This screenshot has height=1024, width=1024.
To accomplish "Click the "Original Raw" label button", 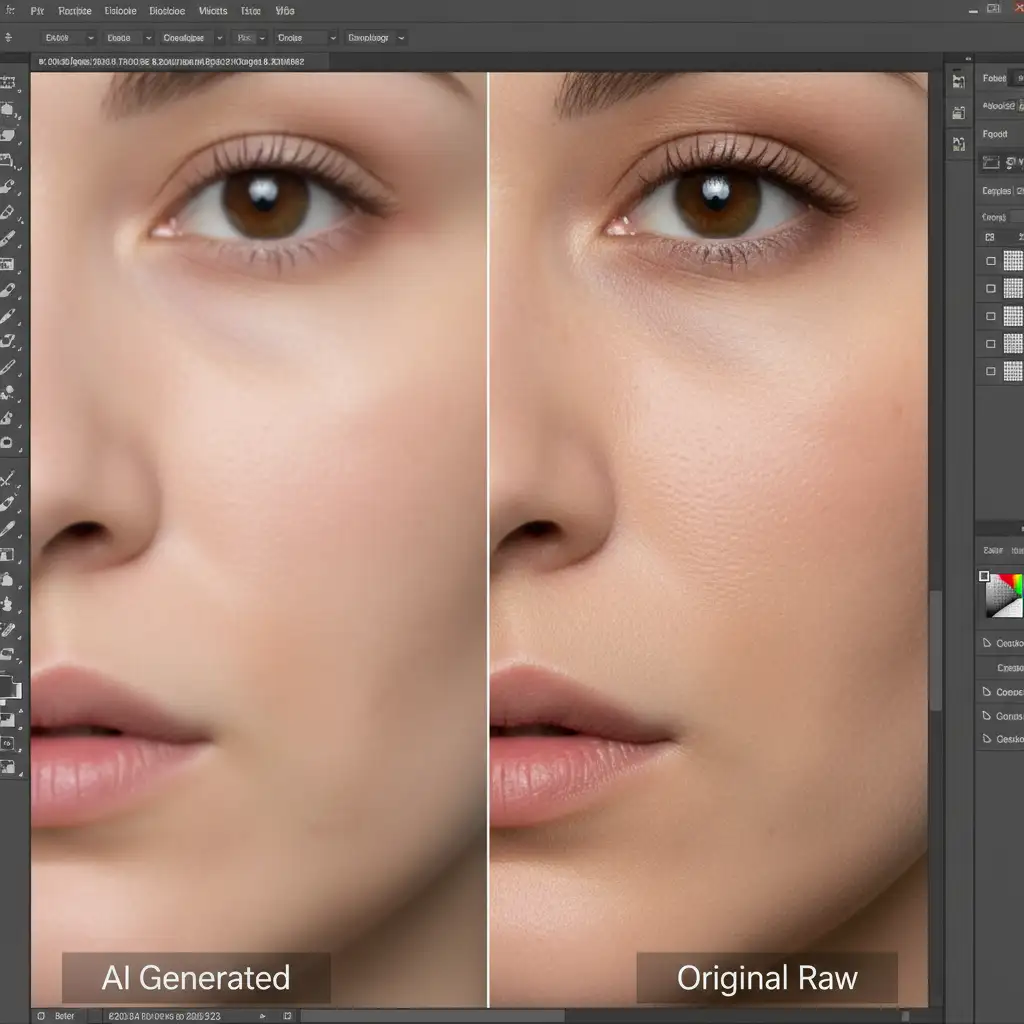I will click(x=767, y=978).
